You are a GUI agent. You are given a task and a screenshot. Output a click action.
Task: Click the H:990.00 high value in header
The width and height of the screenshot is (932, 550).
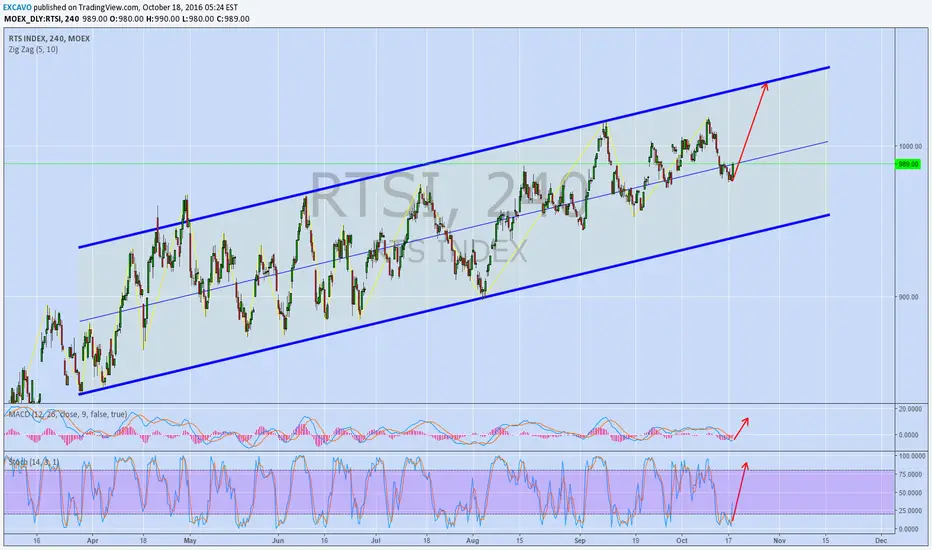click(162, 19)
